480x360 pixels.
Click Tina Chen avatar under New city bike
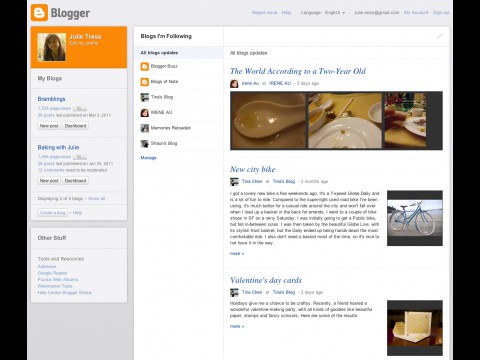[234, 182]
